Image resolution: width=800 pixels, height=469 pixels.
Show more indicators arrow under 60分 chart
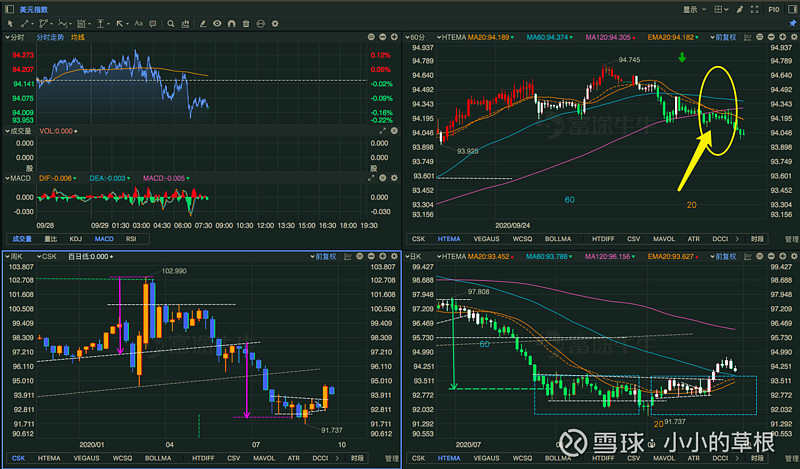coord(737,239)
